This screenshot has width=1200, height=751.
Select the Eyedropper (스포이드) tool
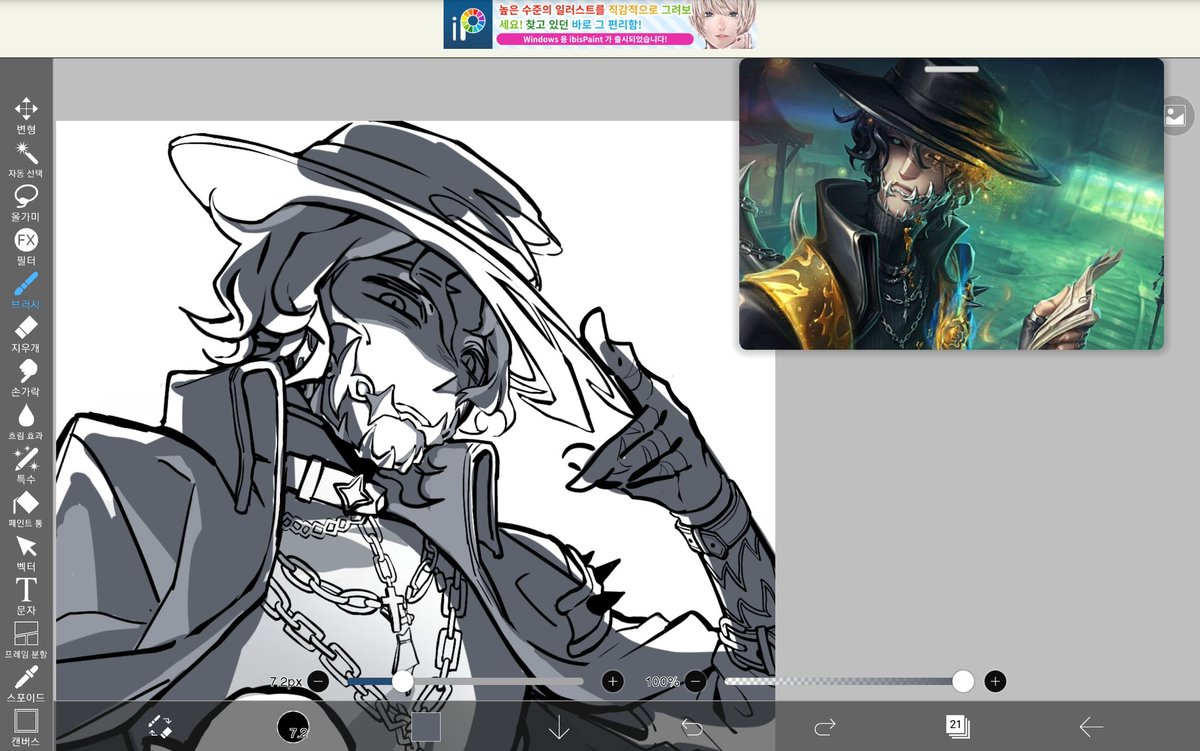[x=26, y=684]
